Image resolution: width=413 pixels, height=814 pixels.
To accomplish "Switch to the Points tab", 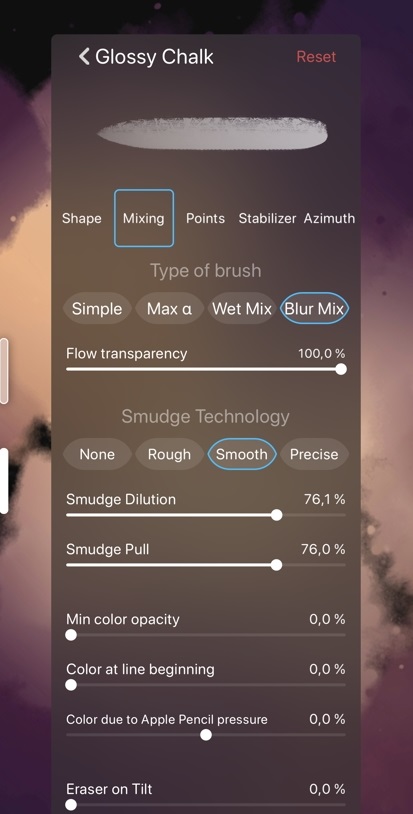I will [205, 218].
